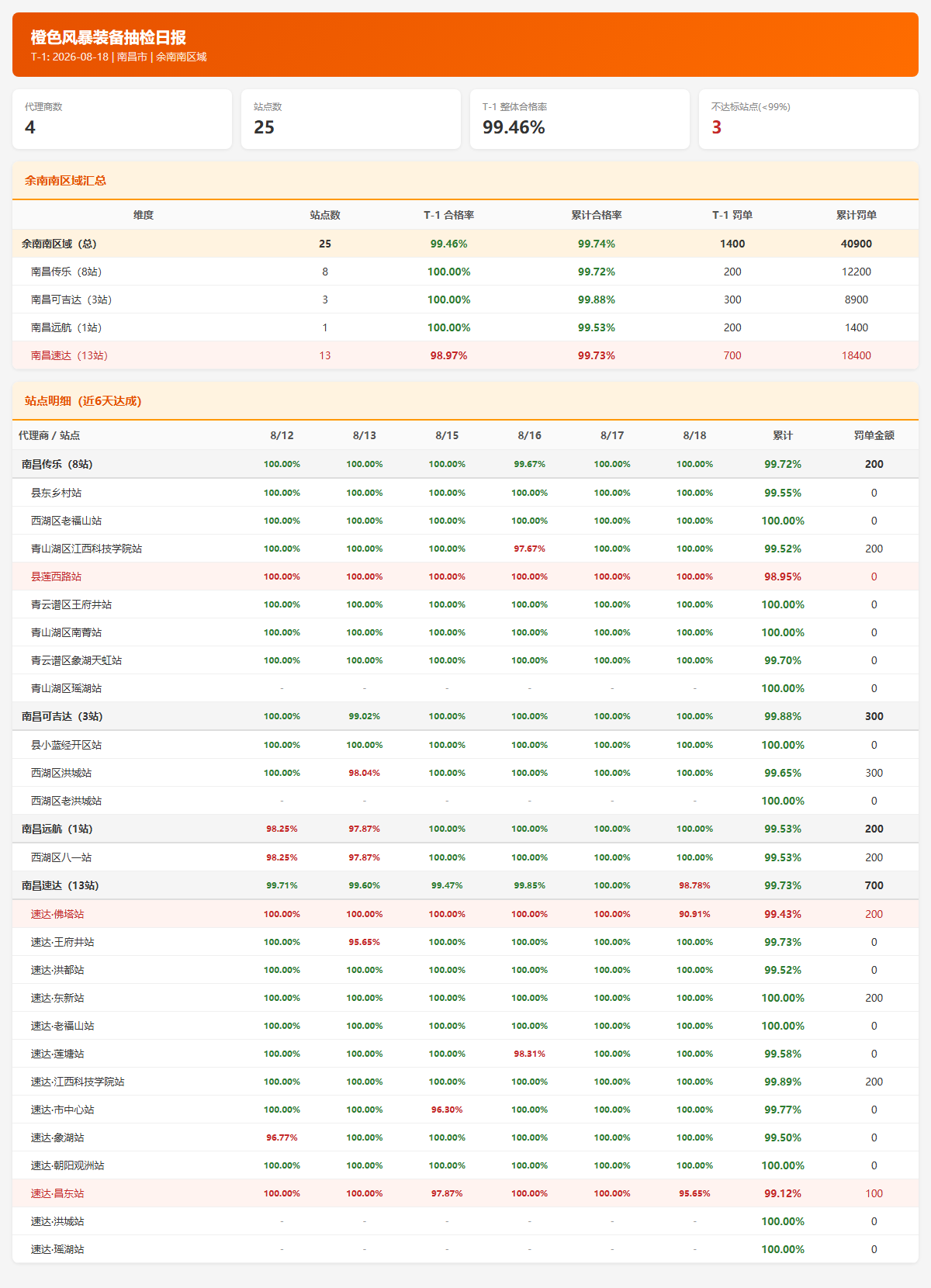Click the 余南南区域汇总 section heading
Viewport: 931px width, 1288px height.
pyautogui.click(x=65, y=181)
